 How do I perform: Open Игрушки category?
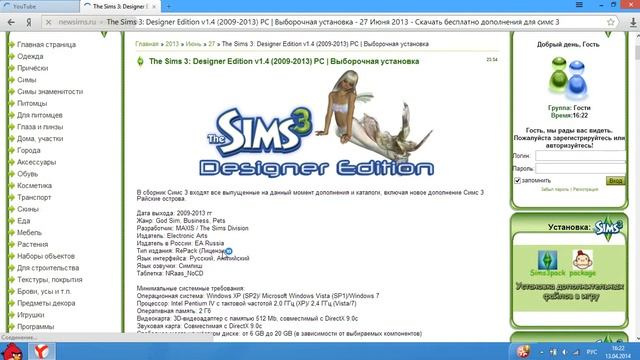[x=31, y=315]
